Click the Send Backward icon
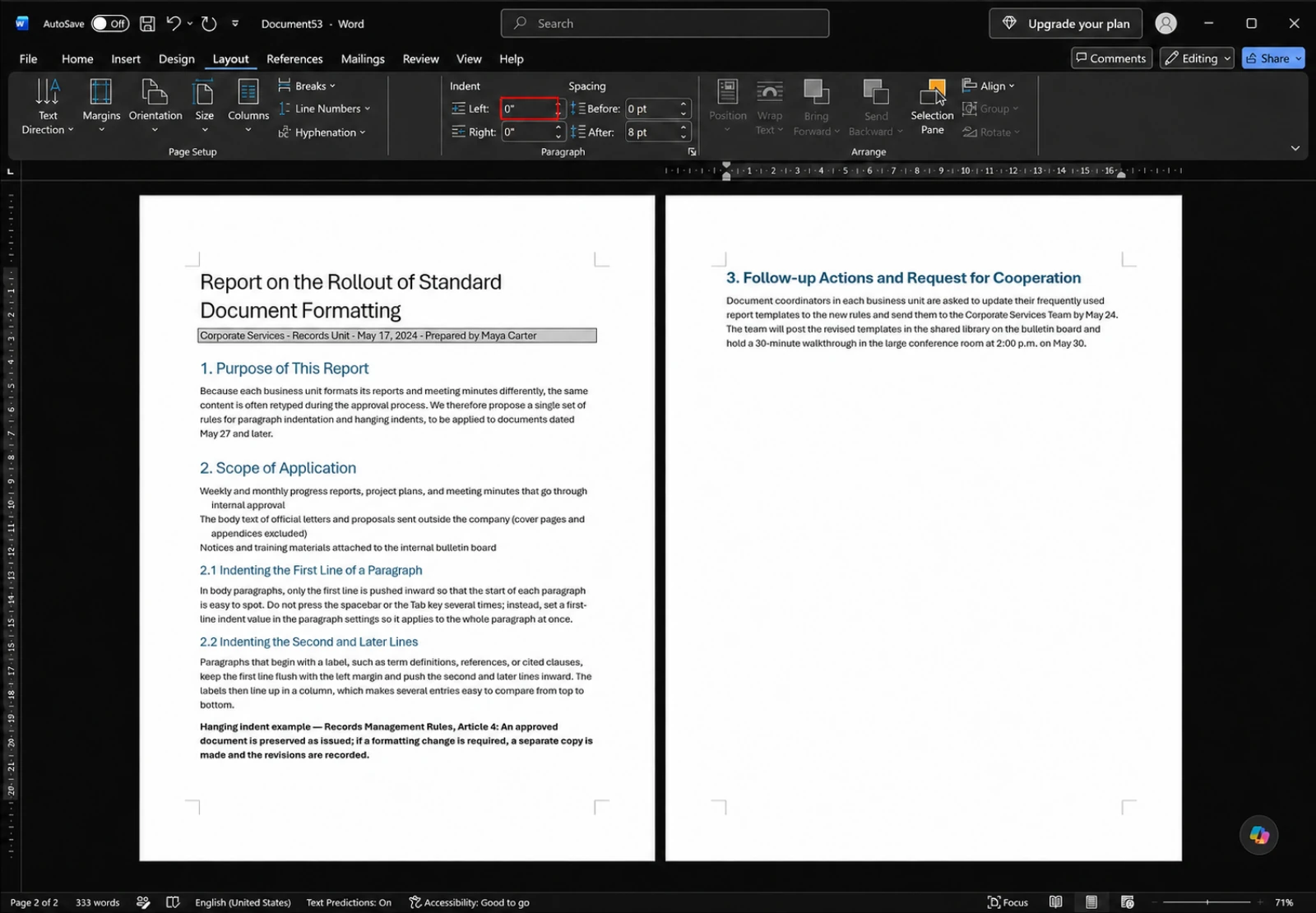This screenshot has height=913, width=1316. point(876,91)
